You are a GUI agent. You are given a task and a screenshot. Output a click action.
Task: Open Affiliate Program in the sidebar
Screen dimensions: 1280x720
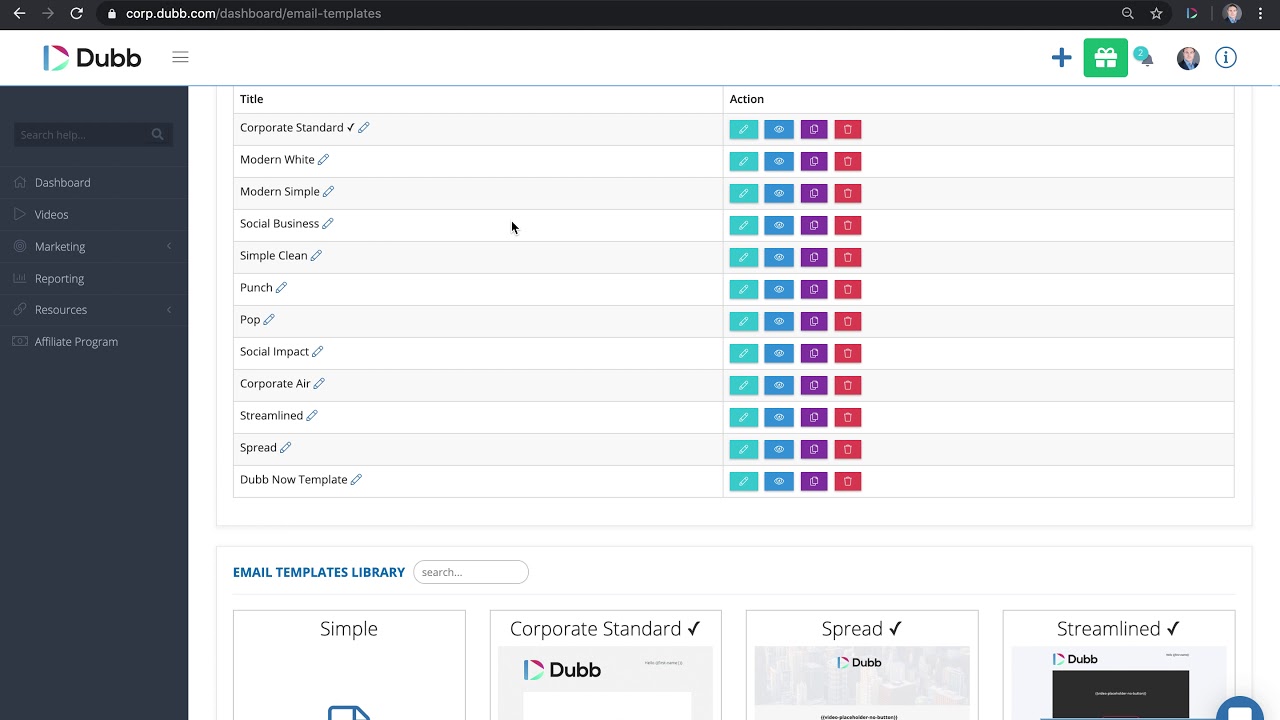point(76,342)
